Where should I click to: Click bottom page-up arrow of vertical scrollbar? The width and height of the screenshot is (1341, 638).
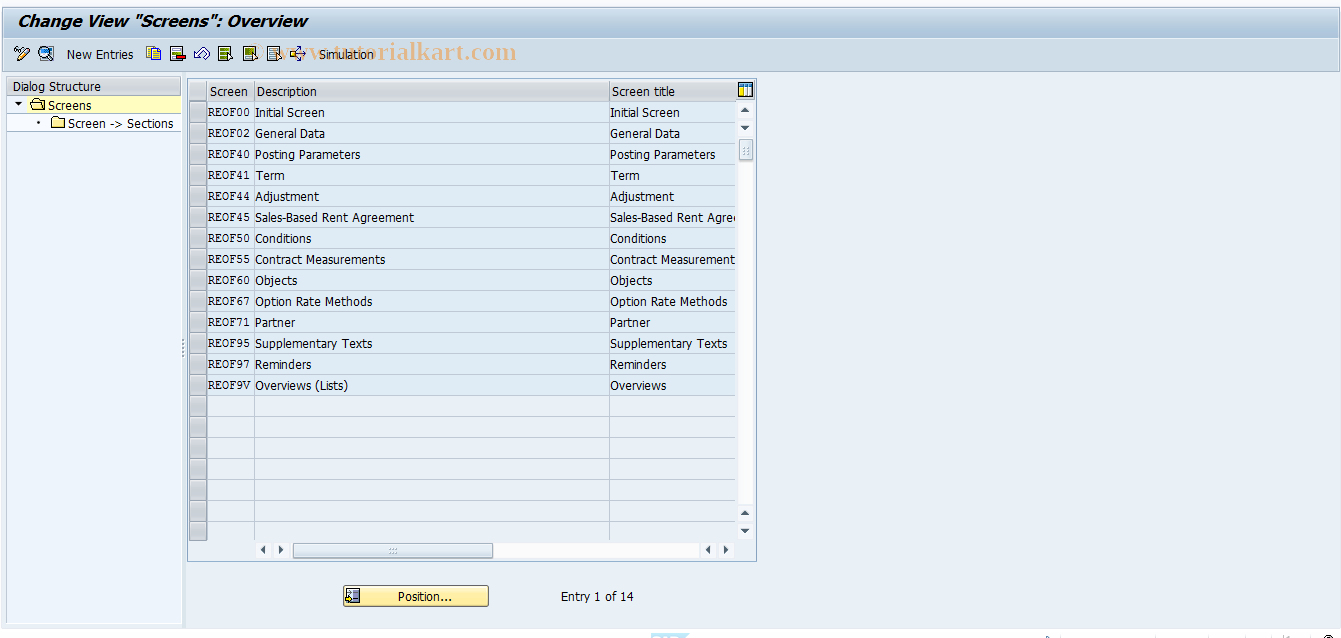(745, 513)
